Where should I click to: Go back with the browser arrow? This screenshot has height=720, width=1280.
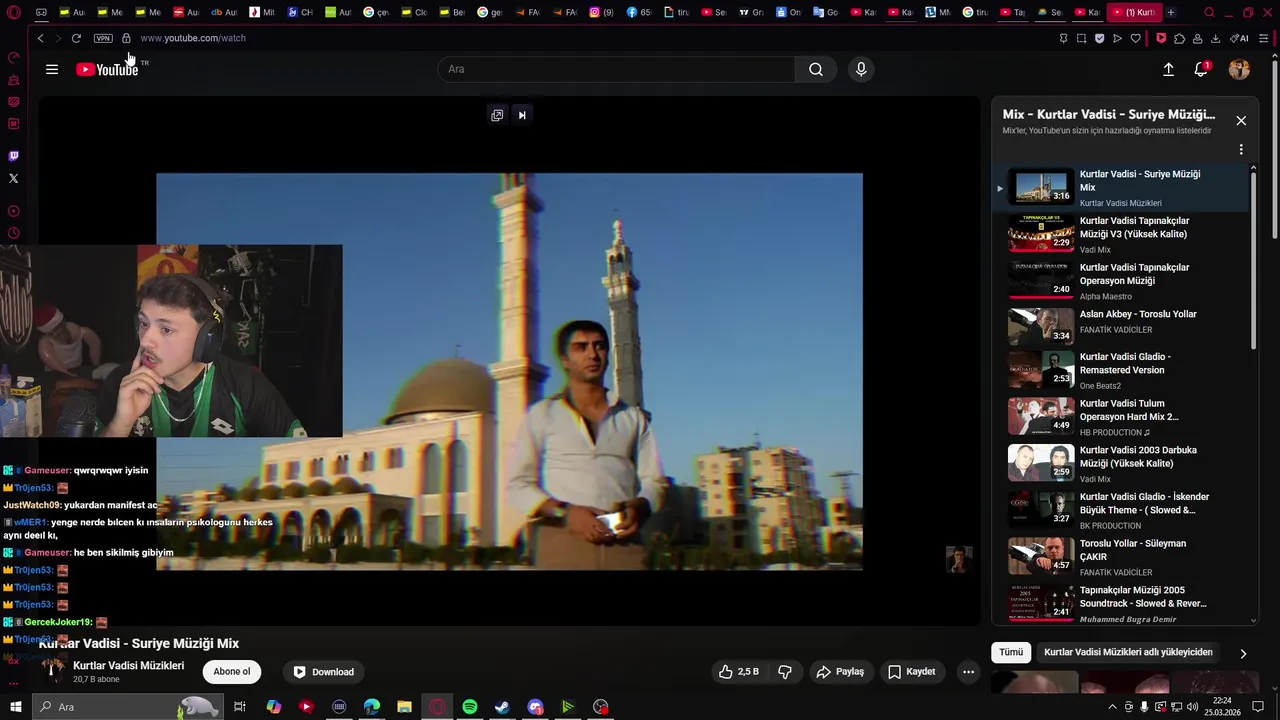point(40,38)
